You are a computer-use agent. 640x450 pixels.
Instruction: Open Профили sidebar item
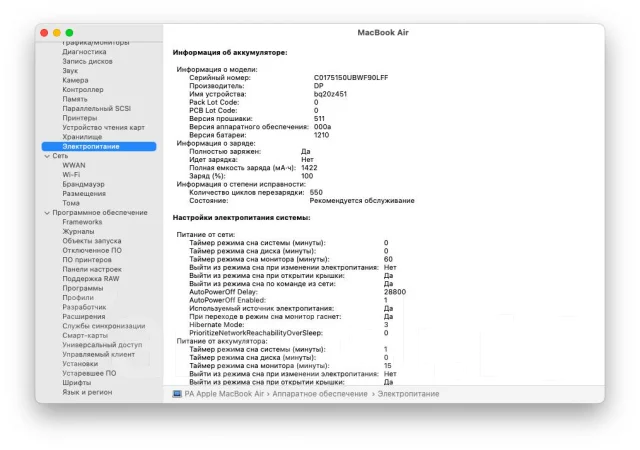pyautogui.click(x=78, y=298)
